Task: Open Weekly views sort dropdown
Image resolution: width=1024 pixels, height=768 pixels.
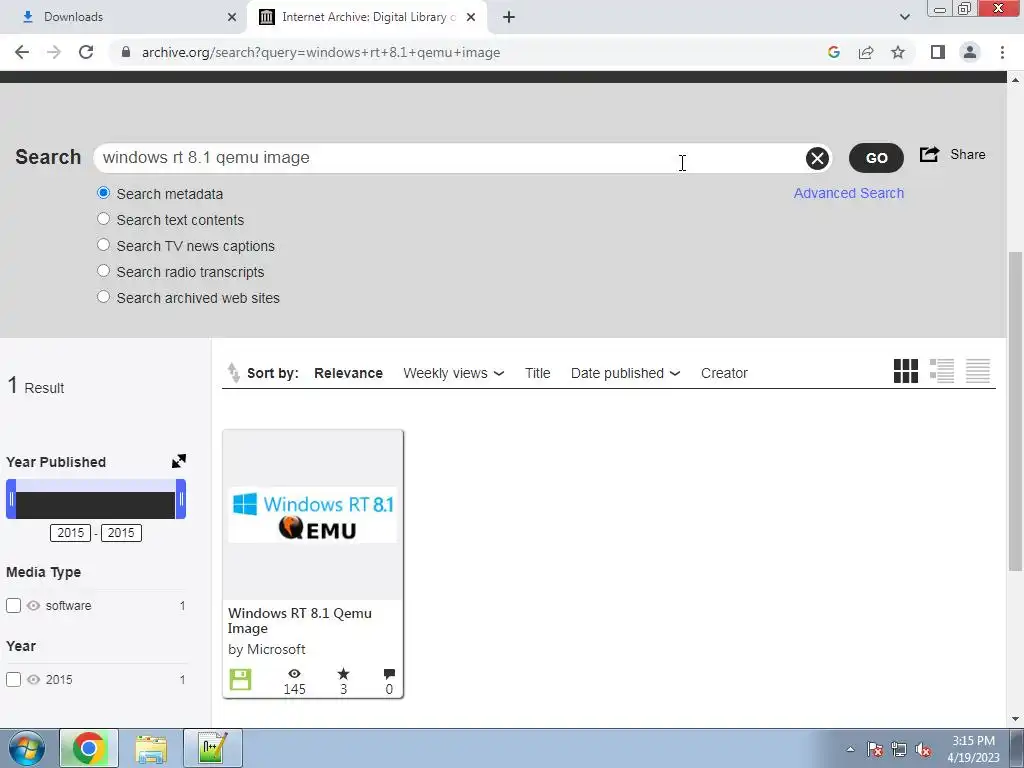Action: point(453,373)
